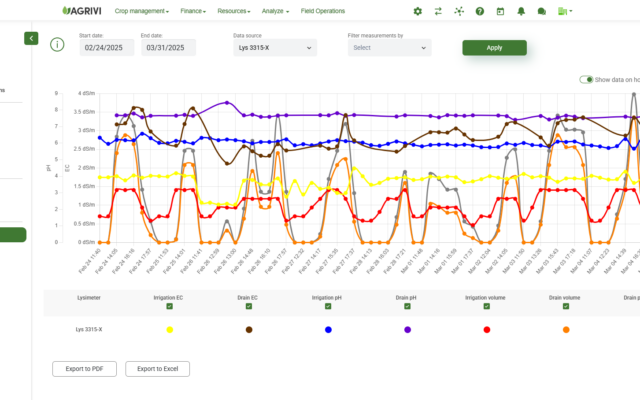Click the Apply button
640x400 pixels.
494,48
